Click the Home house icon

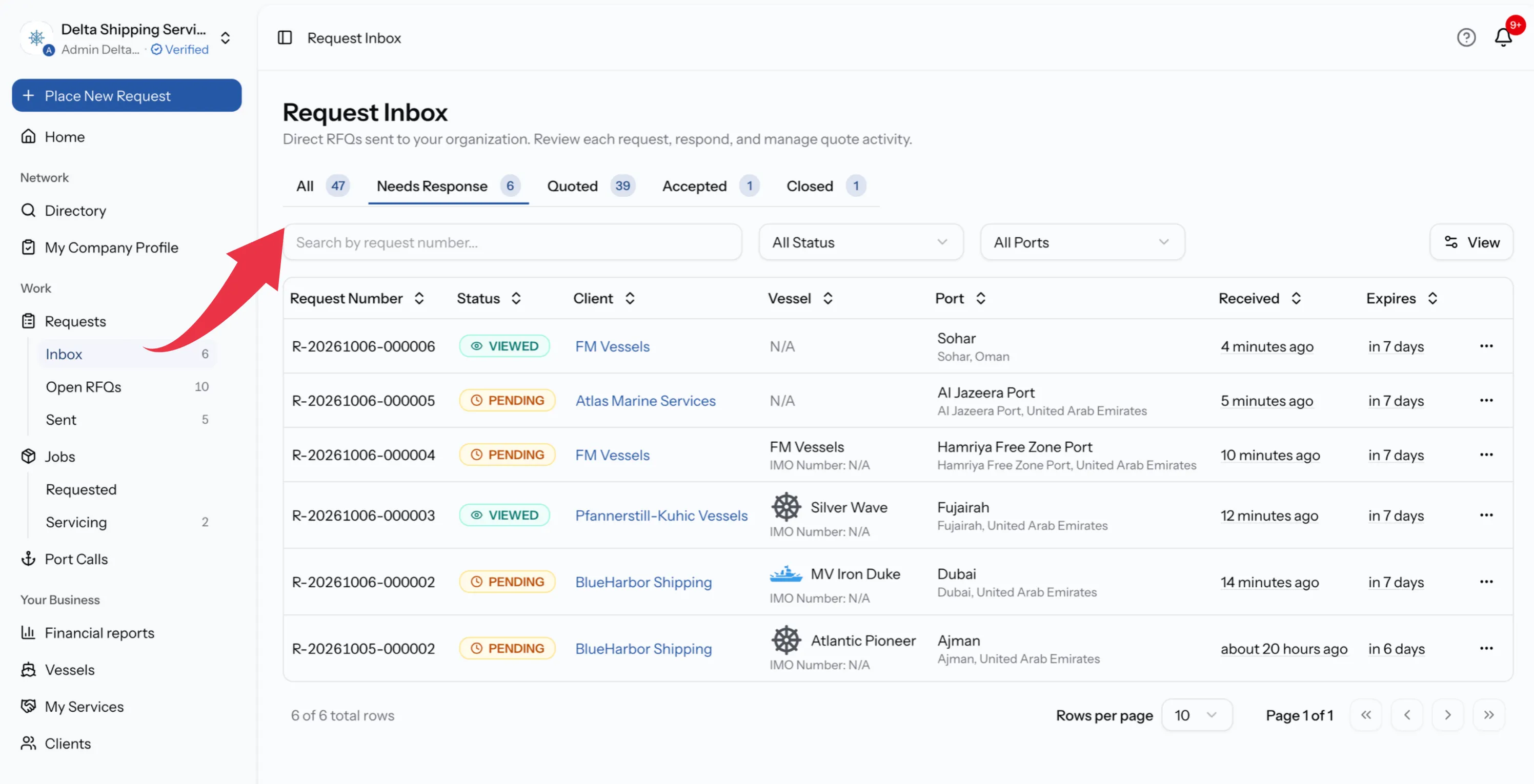pyautogui.click(x=28, y=136)
